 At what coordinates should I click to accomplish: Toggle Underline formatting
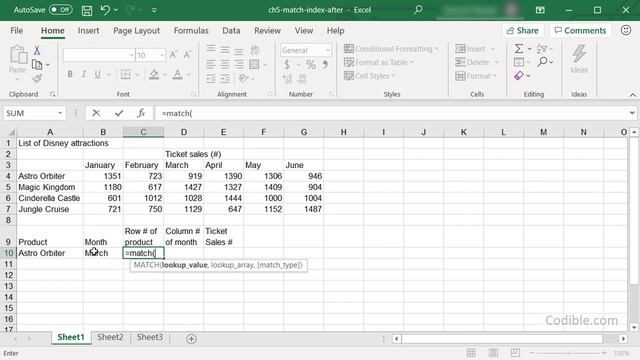tap(97, 74)
